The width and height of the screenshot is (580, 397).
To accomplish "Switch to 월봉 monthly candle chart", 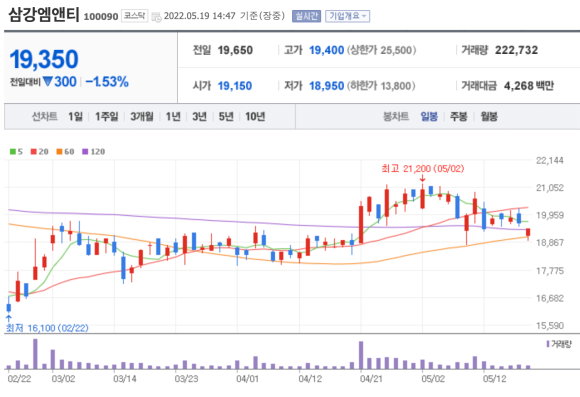I will [x=489, y=117].
